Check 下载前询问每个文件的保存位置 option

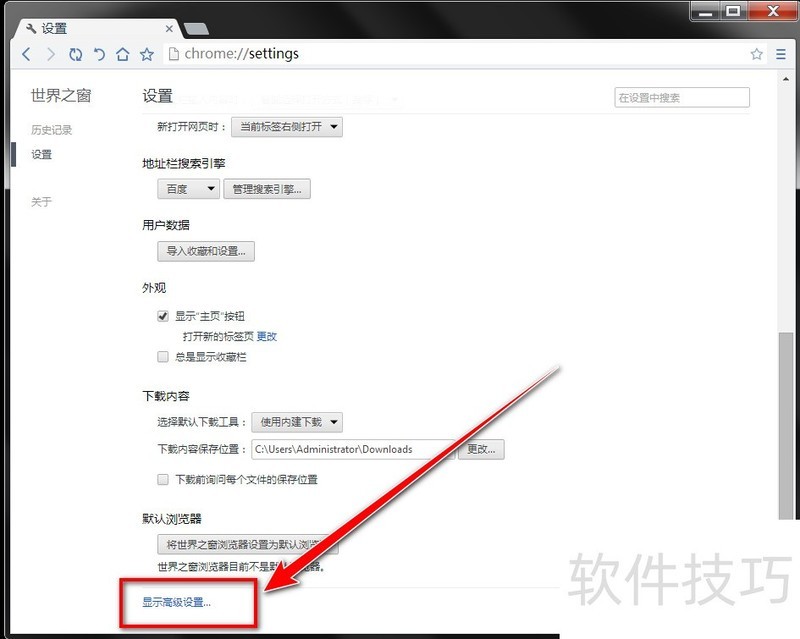coord(163,480)
